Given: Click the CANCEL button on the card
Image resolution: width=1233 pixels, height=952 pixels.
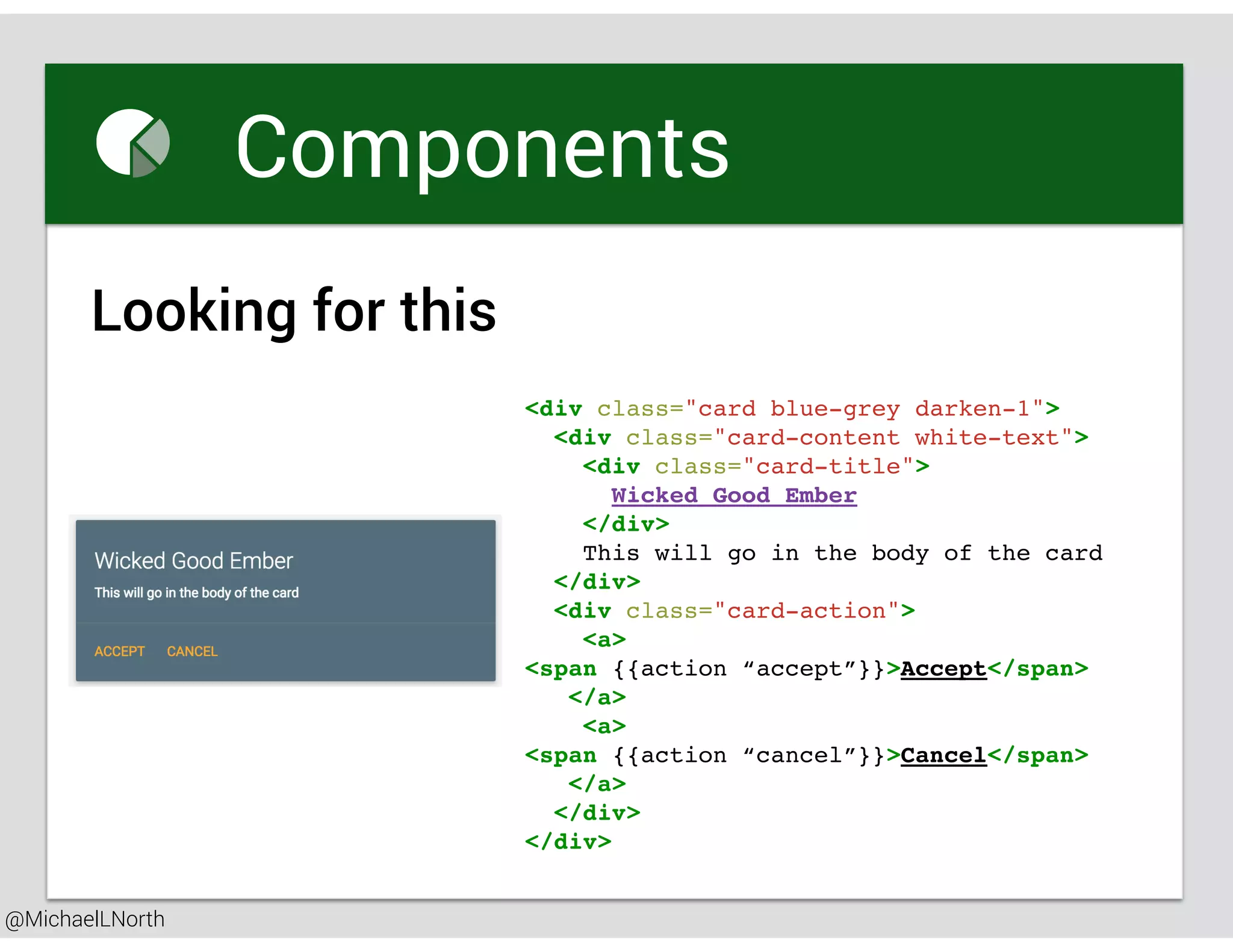Looking at the screenshot, I should point(192,651).
